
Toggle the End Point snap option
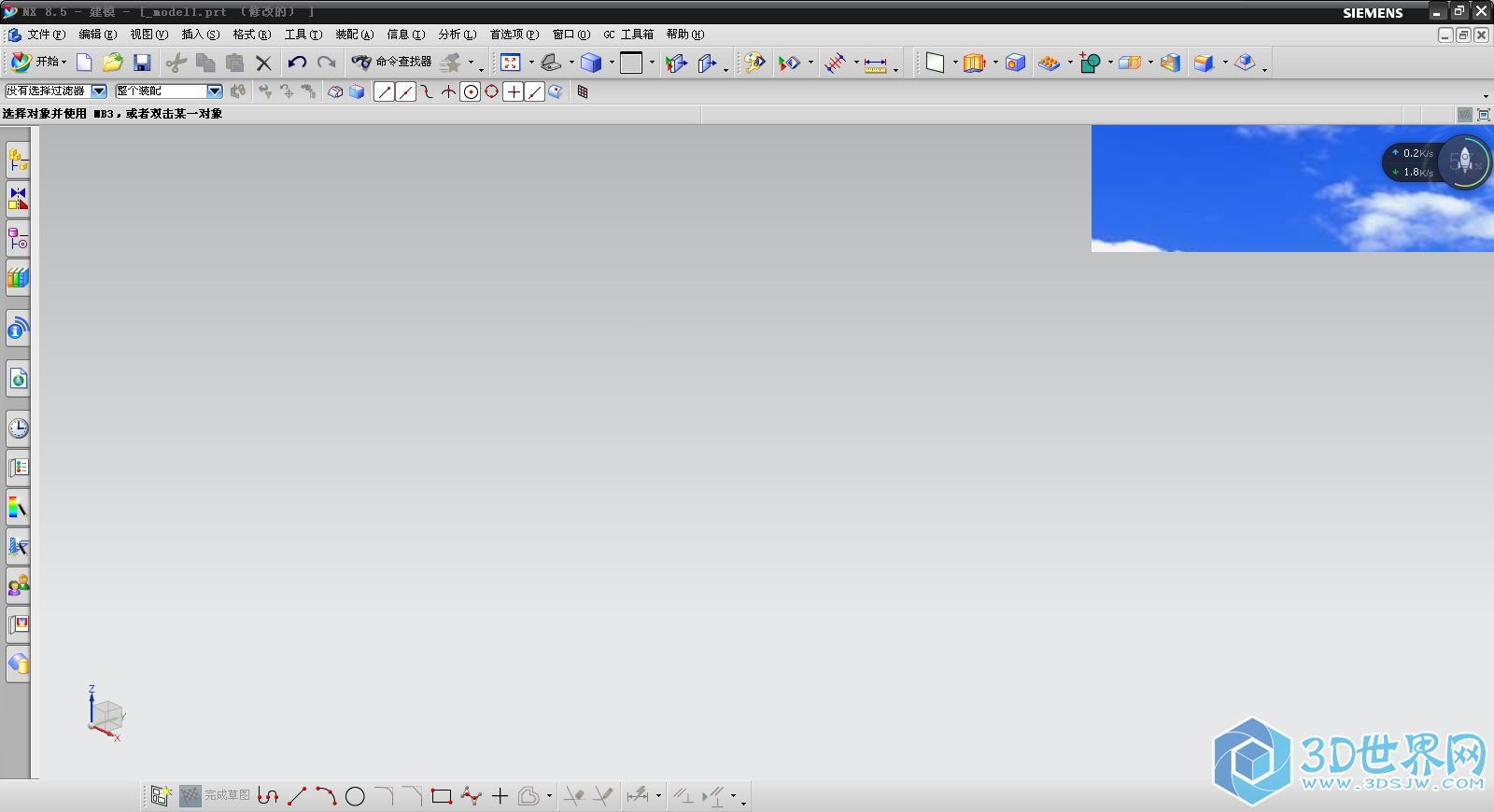point(384,91)
